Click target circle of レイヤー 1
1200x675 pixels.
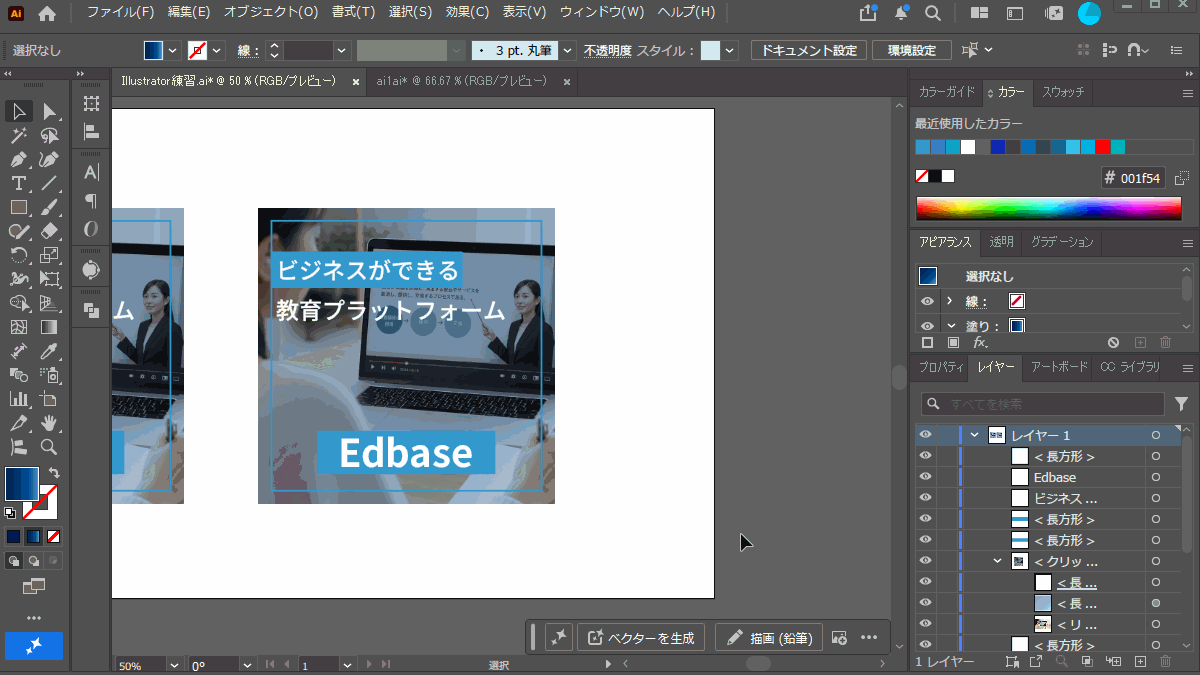[1156, 435]
